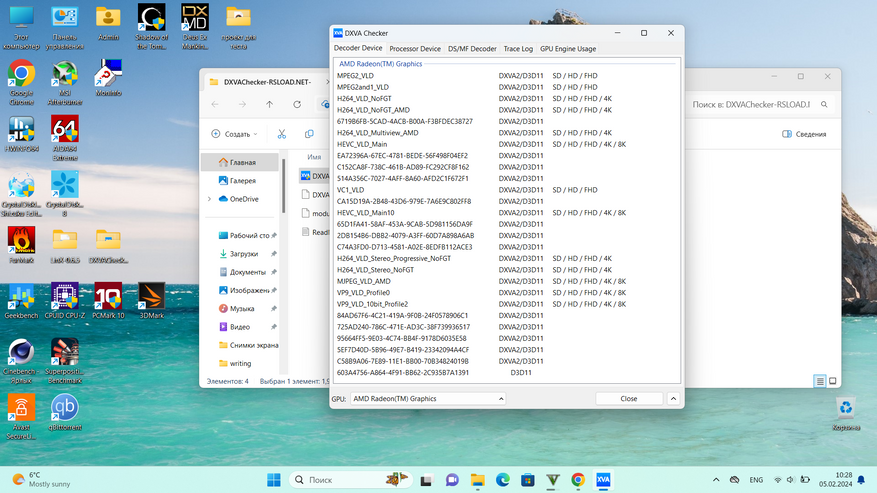The image size is (877, 493).
Task: Click the up-arrow expander beside Close
Action: tap(675, 398)
